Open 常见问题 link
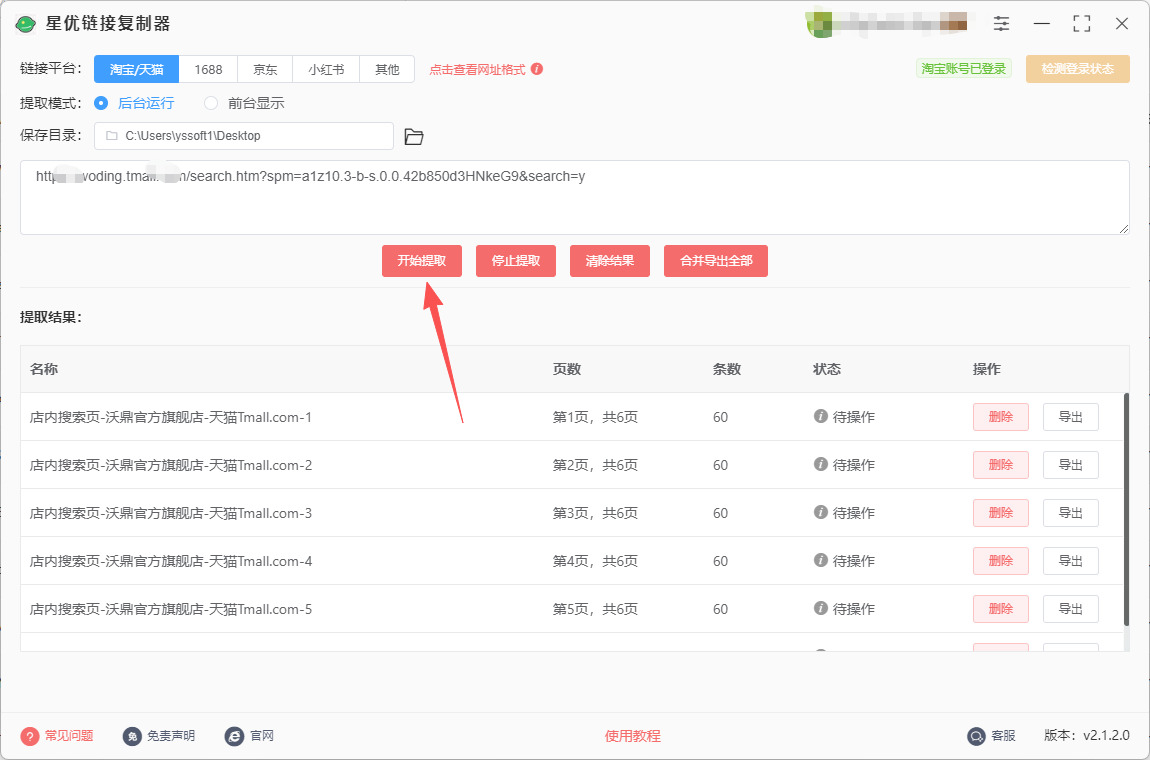Image resolution: width=1150 pixels, height=760 pixels. [69, 736]
